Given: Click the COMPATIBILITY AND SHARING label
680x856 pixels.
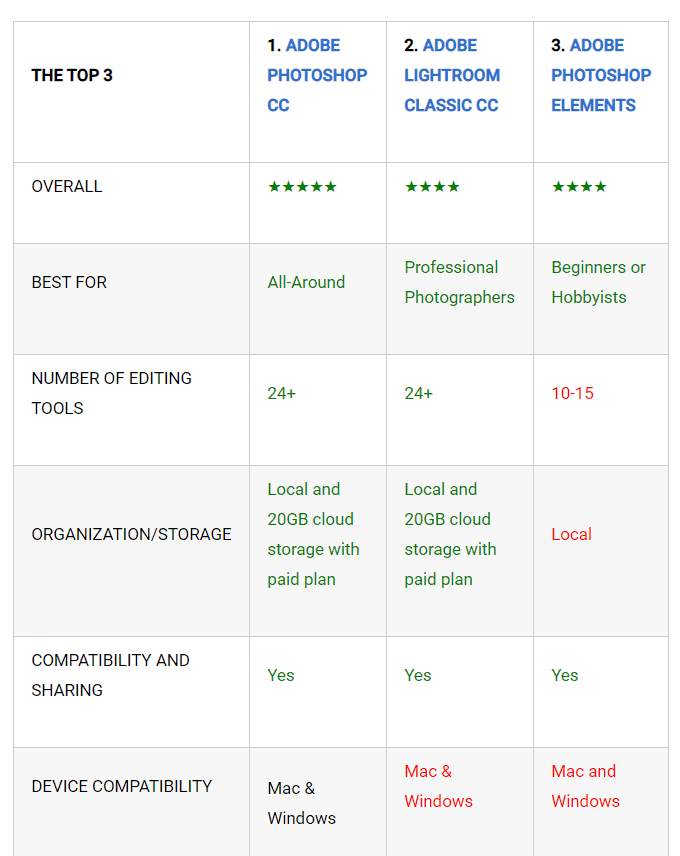Looking at the screenshot, I should coord(111,675).
